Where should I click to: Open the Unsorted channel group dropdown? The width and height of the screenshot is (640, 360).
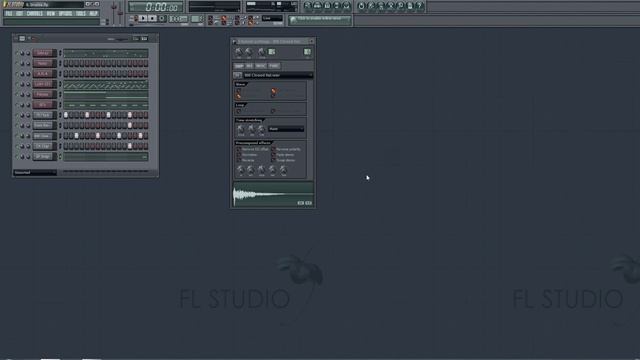(x=35, y=173)
